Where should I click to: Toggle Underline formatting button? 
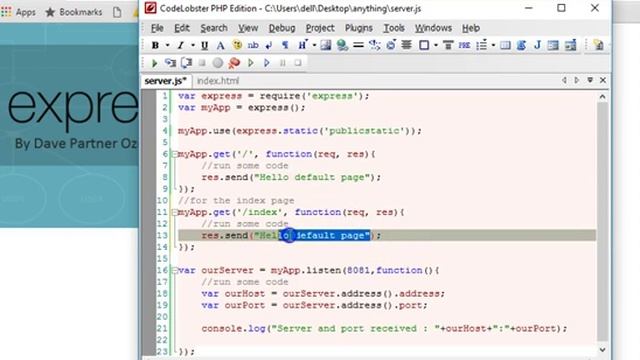point(204,45)
